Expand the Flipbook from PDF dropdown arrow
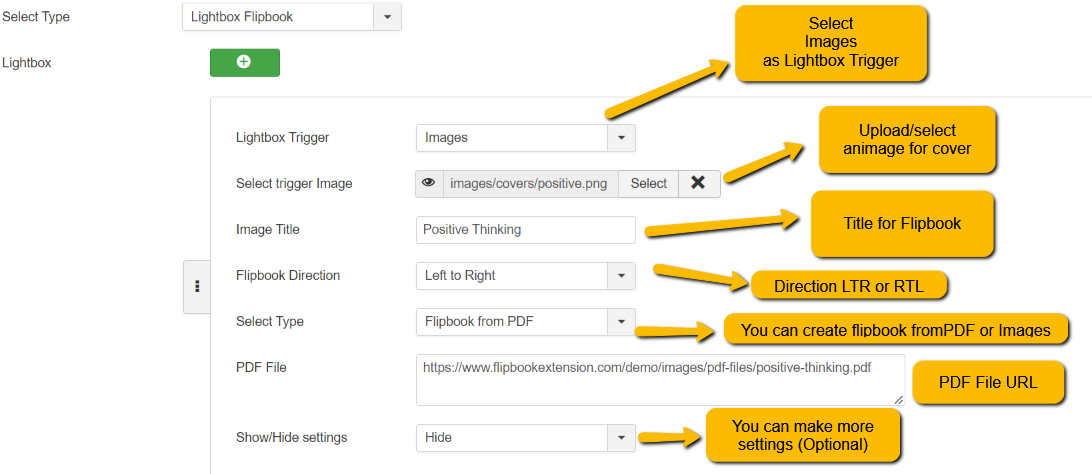1092x474 pixels. pos(621,322)
